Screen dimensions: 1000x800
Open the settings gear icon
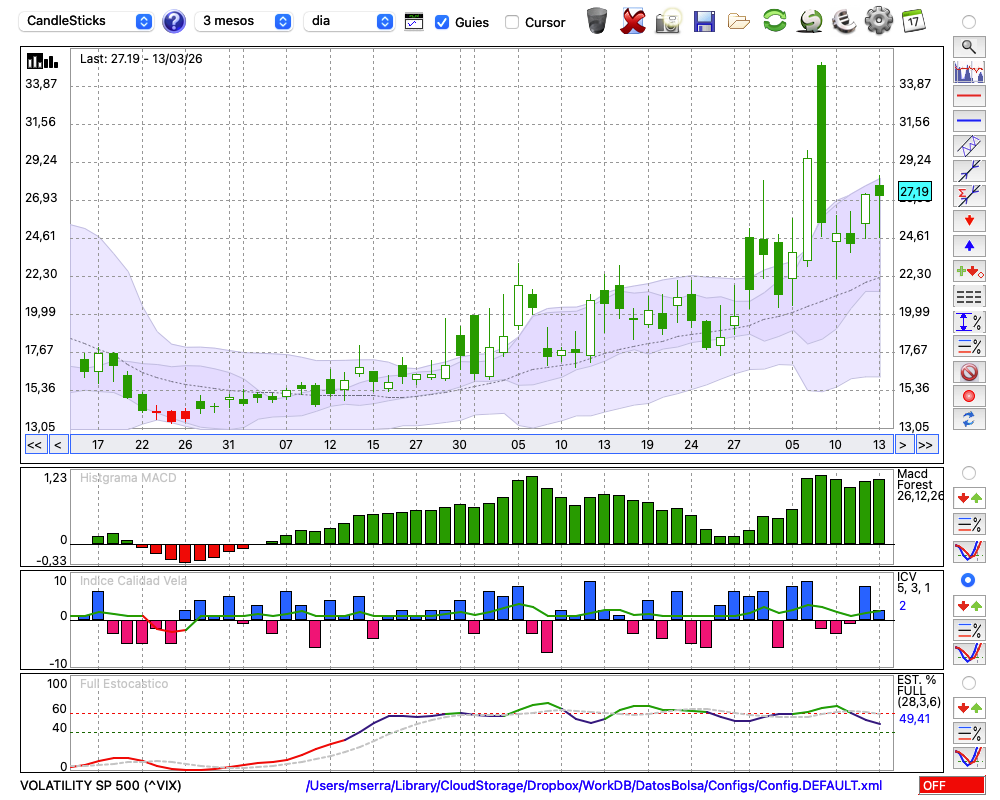pos(878,21)
